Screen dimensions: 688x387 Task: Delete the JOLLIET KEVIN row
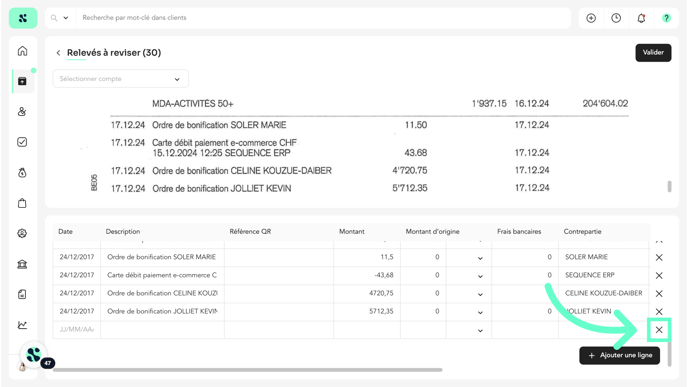pyautogui.click(x=659, y=312)
